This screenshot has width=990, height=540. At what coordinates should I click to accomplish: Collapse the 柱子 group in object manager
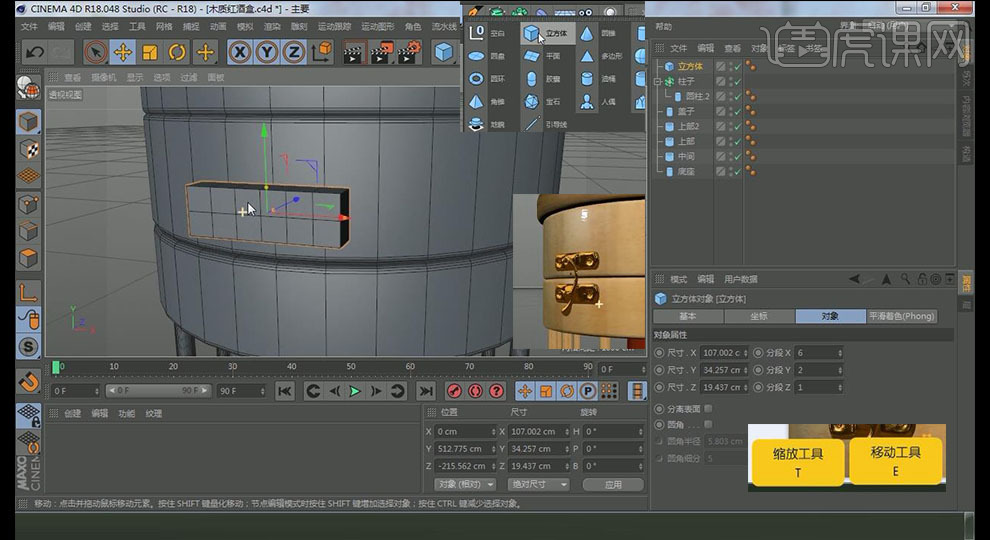click(657, 81)
